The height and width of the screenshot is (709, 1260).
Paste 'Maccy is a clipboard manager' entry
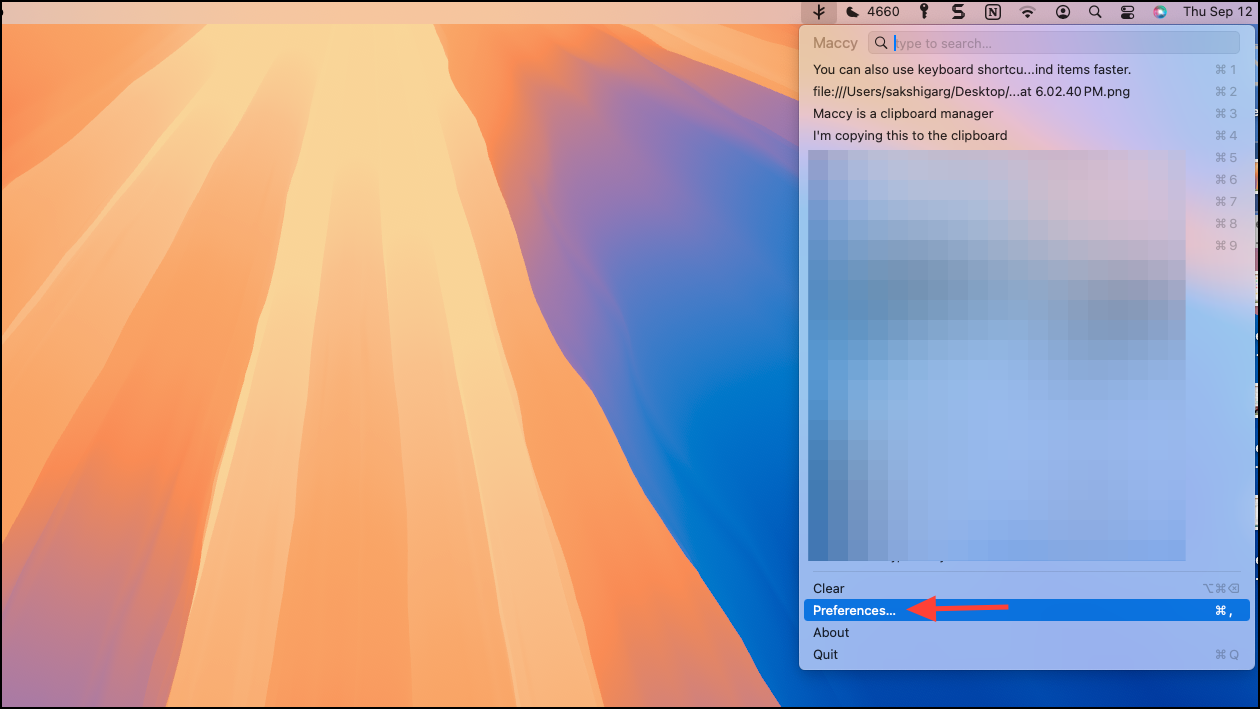1025,114
